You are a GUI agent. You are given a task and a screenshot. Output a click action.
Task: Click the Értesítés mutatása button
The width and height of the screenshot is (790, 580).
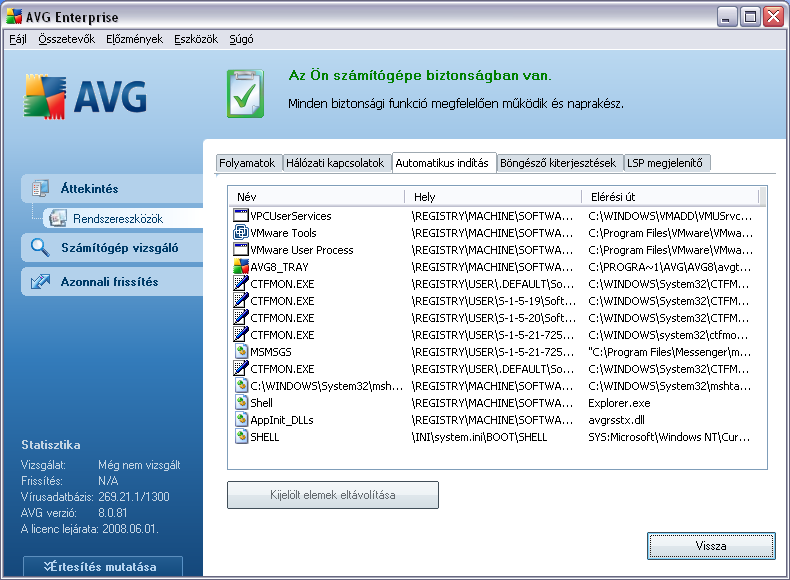point(103,566)
